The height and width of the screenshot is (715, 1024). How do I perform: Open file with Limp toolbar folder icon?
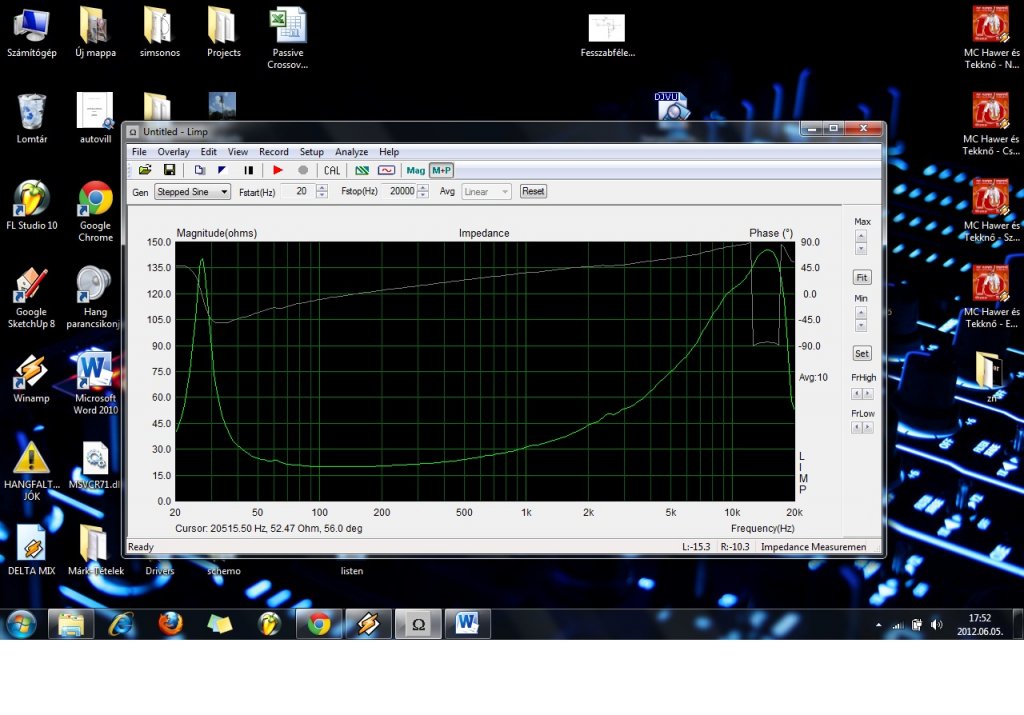point(145,170)
